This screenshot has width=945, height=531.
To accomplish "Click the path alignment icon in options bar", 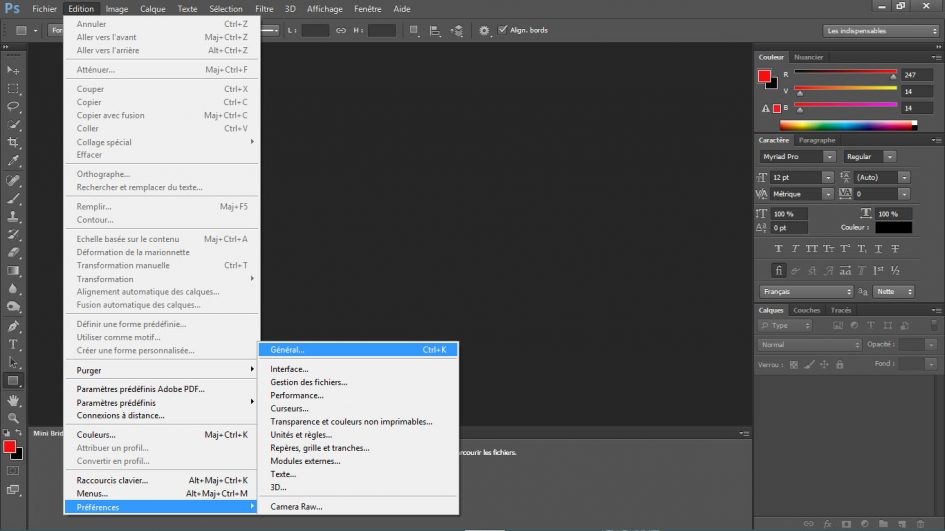I will 435,30.
